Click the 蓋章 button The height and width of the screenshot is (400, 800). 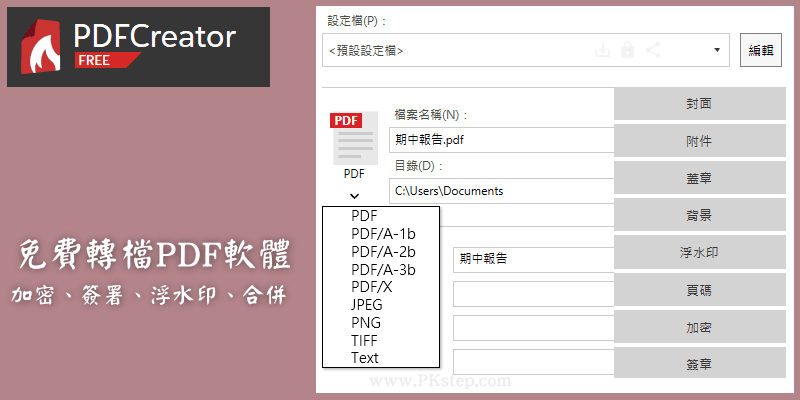(x=699, y=178)
